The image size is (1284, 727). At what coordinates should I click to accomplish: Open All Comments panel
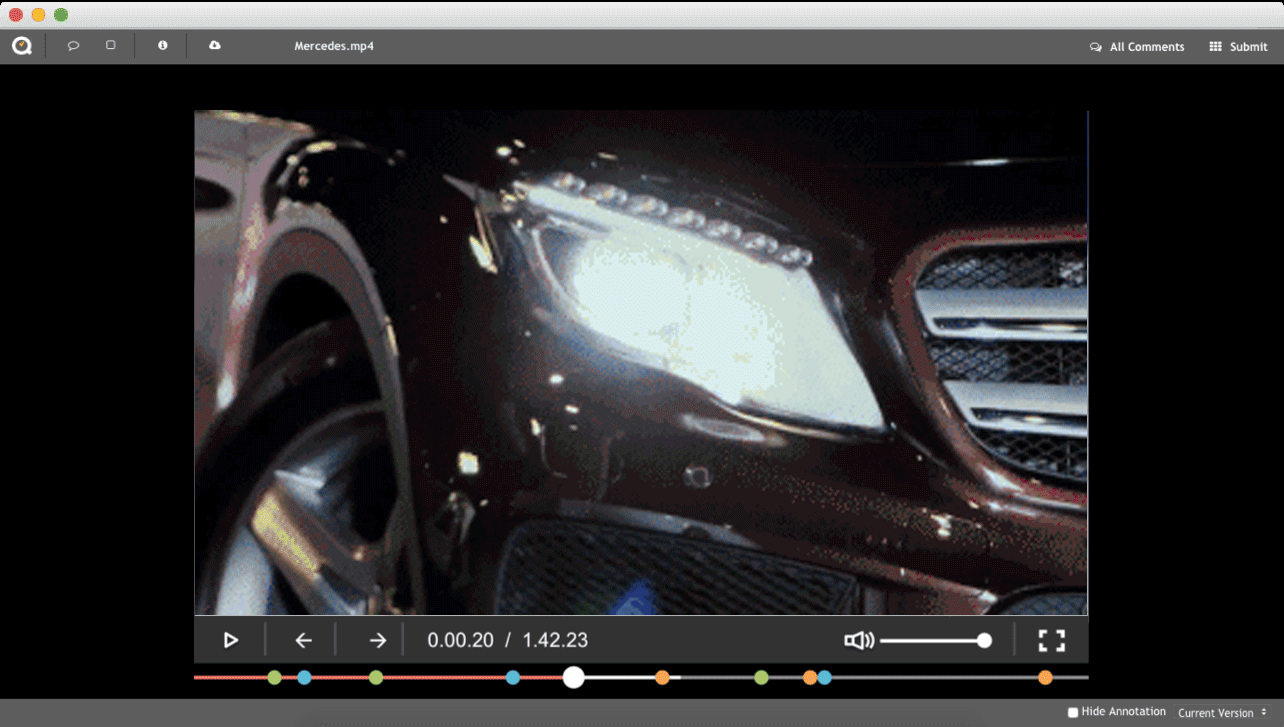pyautogui.click(x=1137, y=47)
